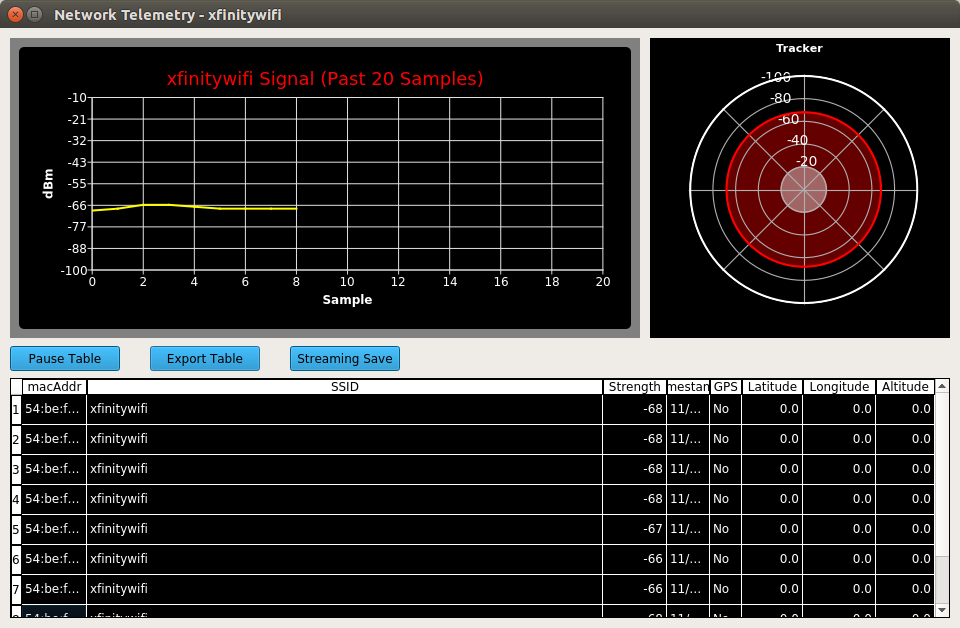Click the Export Table button
This screenshot has height=628, width=960.
pos(204,358)
